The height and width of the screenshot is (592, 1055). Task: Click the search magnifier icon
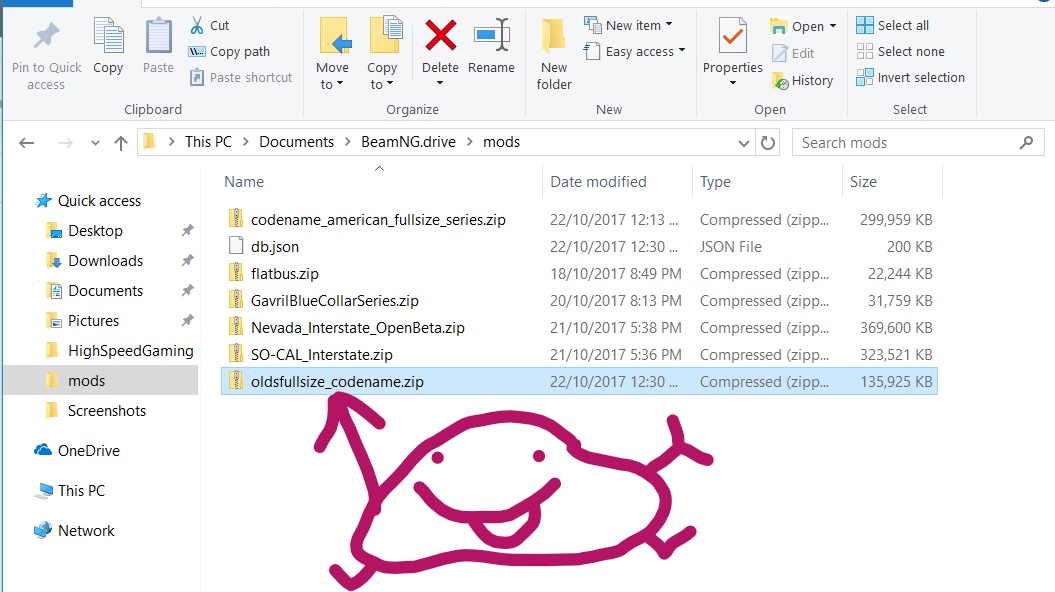1026,143
